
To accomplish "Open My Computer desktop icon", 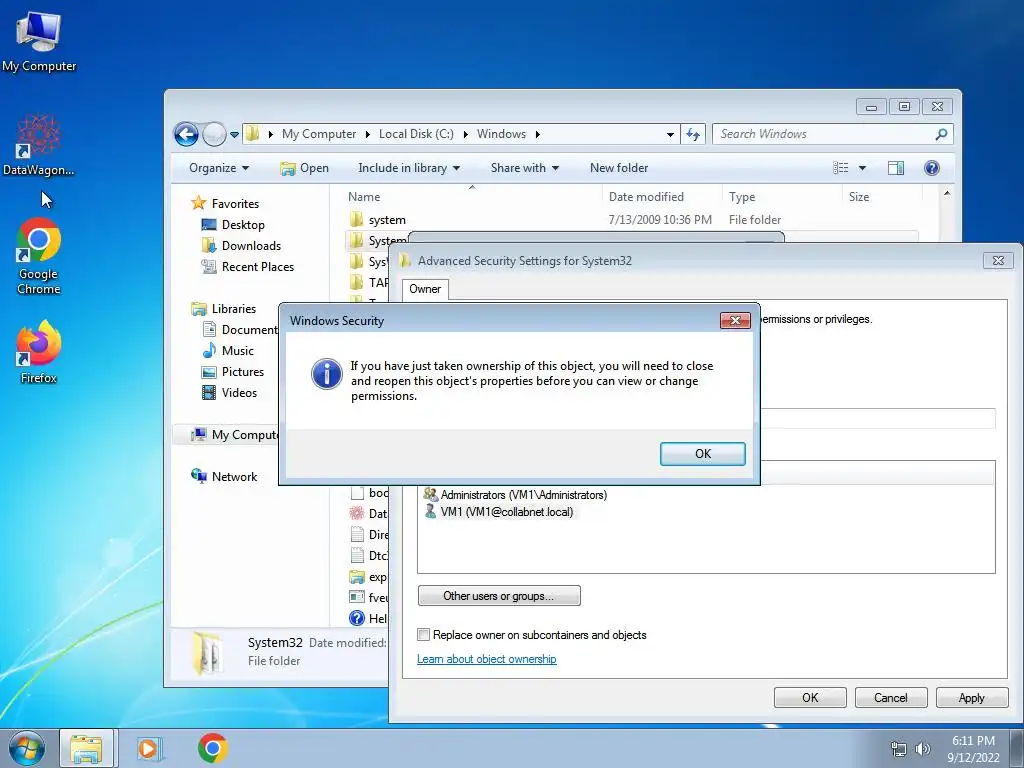I will pos(39,42).
